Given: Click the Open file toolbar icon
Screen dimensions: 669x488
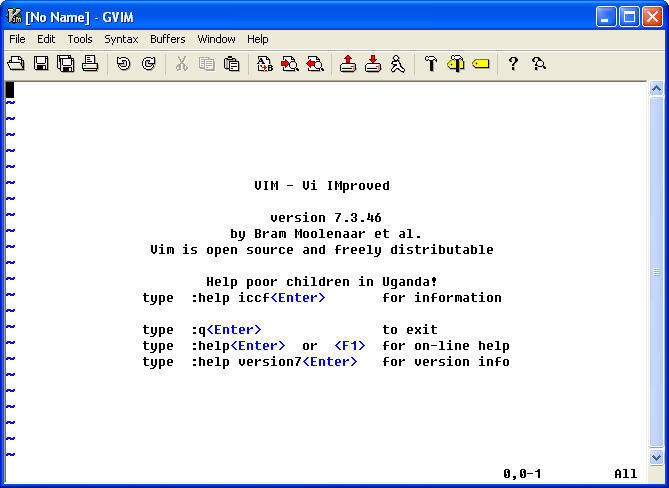Looking at the screenshot, I should (16, 64).
